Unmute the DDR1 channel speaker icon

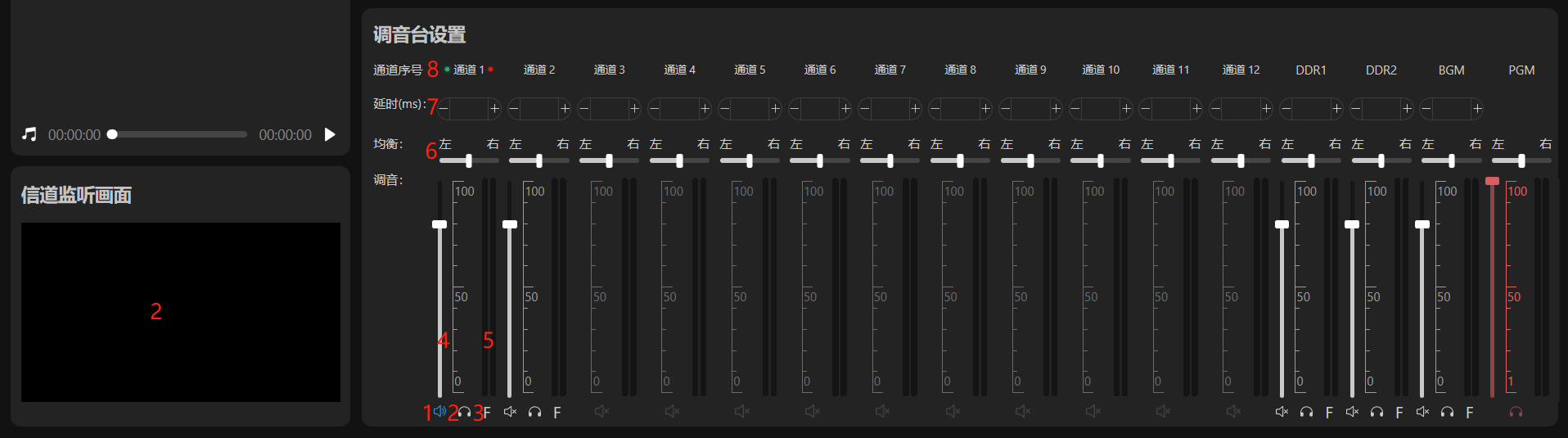[1282, 412]
